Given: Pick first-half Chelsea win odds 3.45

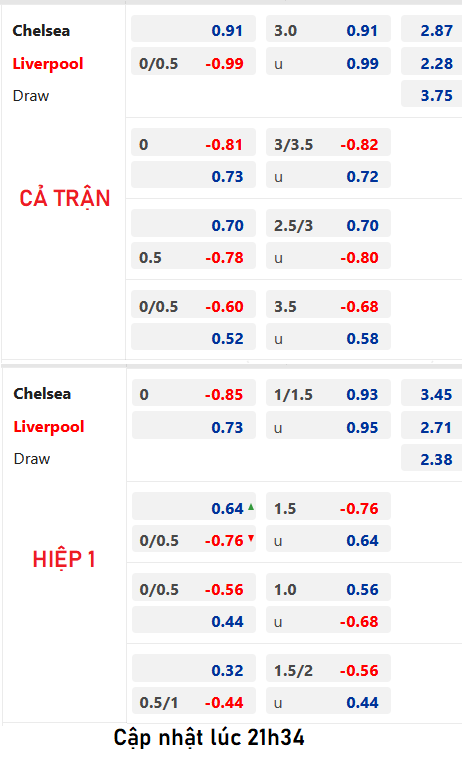Looking at the screenshot, I should click(x=432, y=394).
